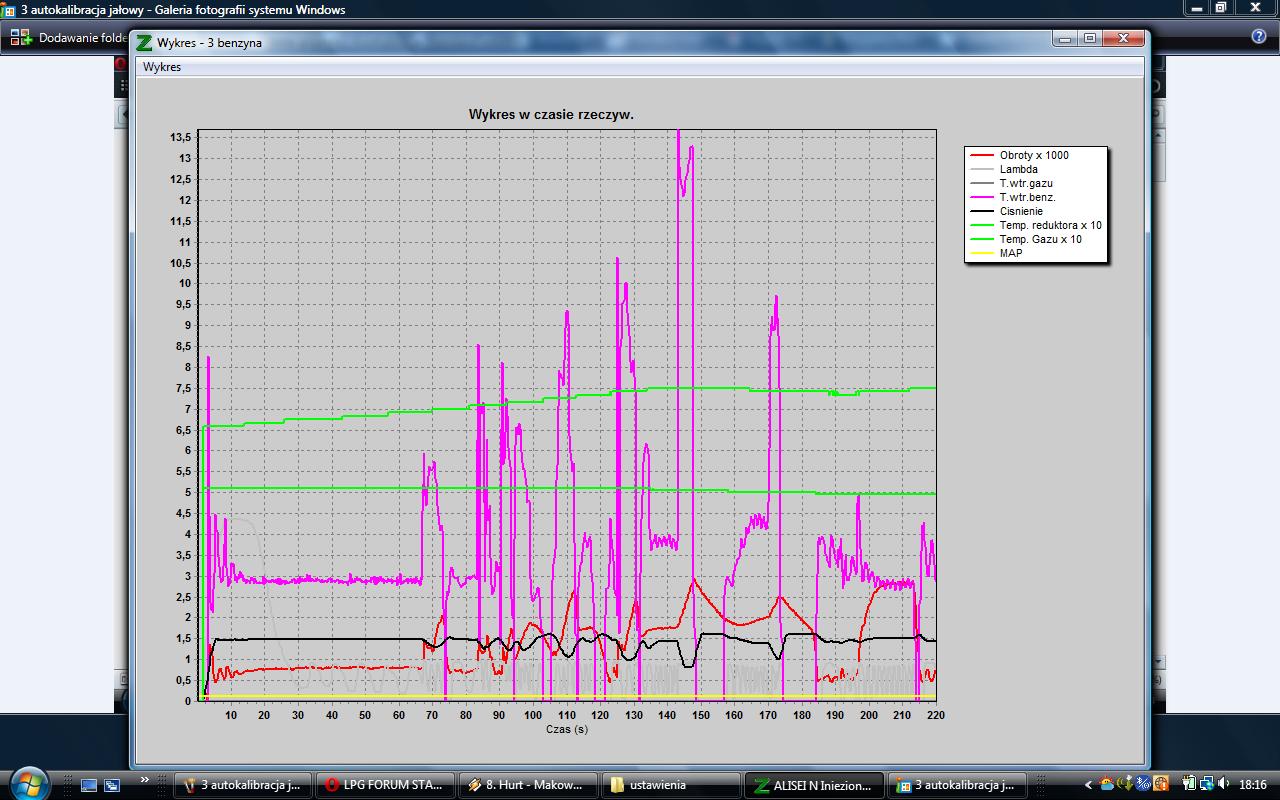Maximize the Wykres - 3 benzyna window
Viewport: 1280px width, 800px height.
pos(1090,39)
